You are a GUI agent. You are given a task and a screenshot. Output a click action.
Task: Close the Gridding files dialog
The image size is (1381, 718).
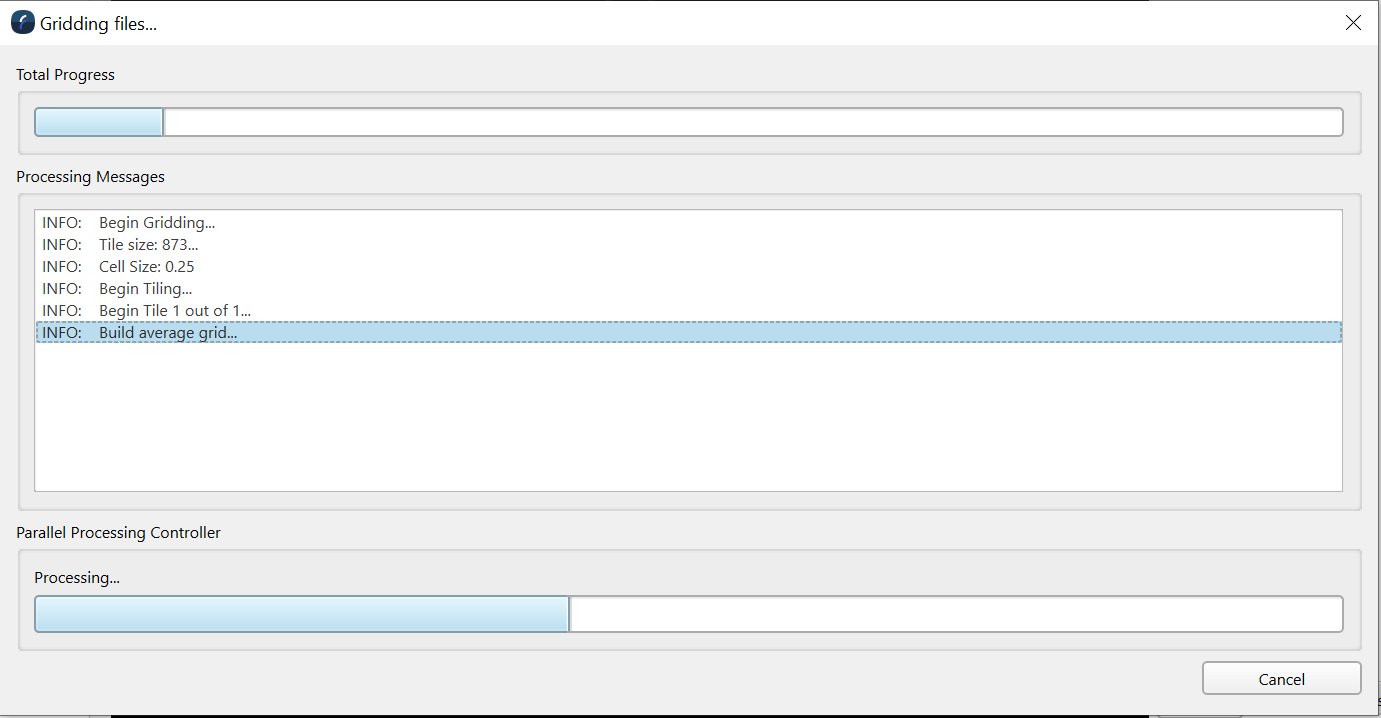point(1353,23)
